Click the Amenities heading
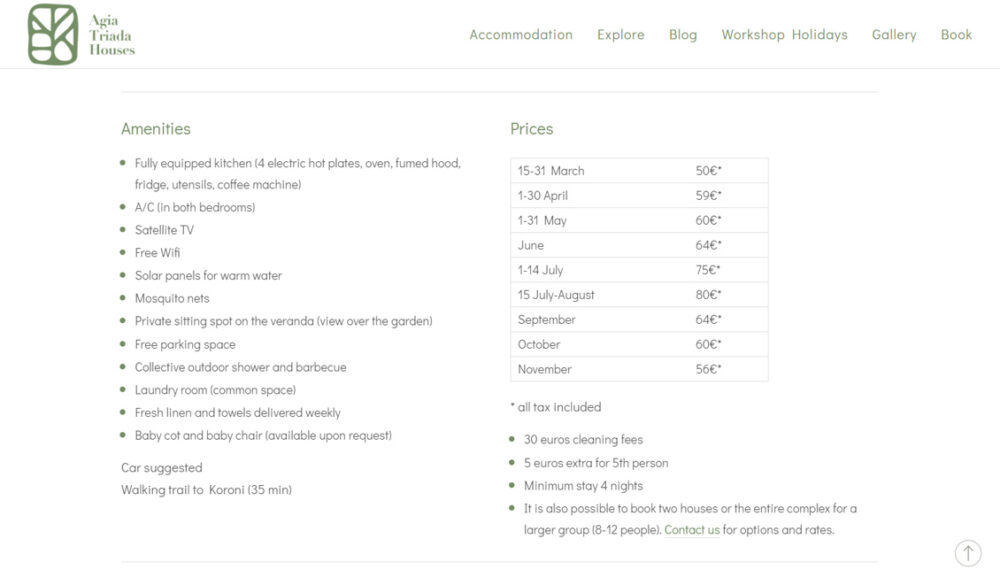Screen dimensions: 1000x585 [x=155, y=129]
